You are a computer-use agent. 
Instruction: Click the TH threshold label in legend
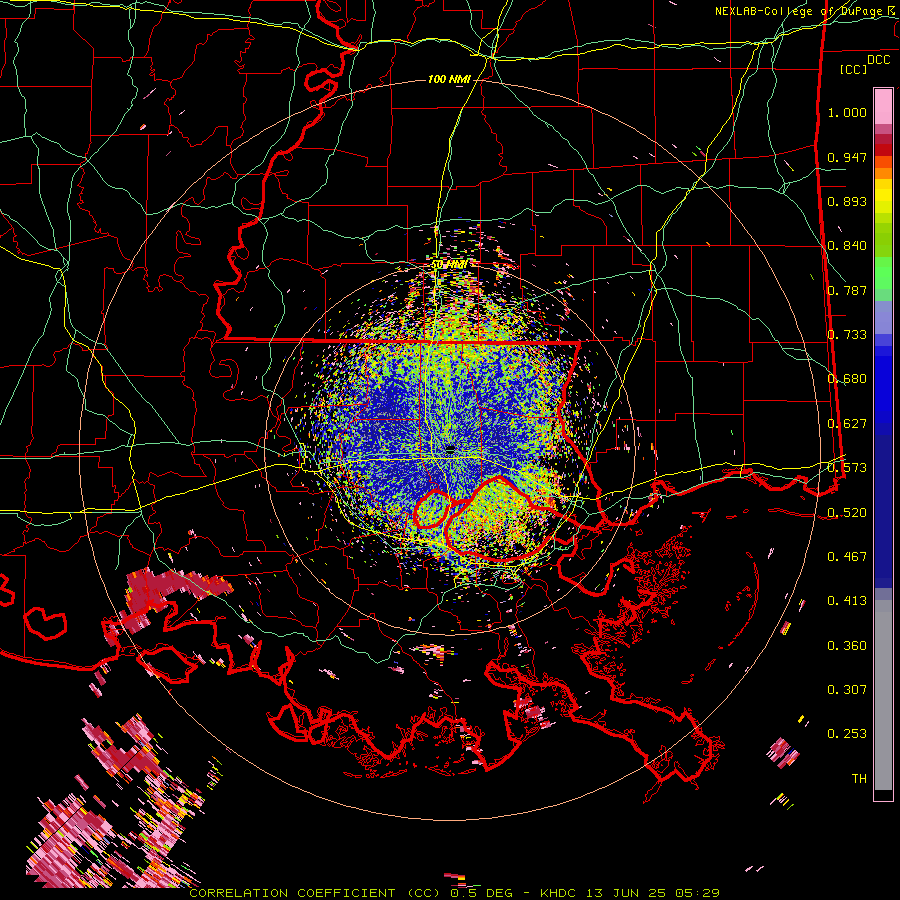coord(859,779)
